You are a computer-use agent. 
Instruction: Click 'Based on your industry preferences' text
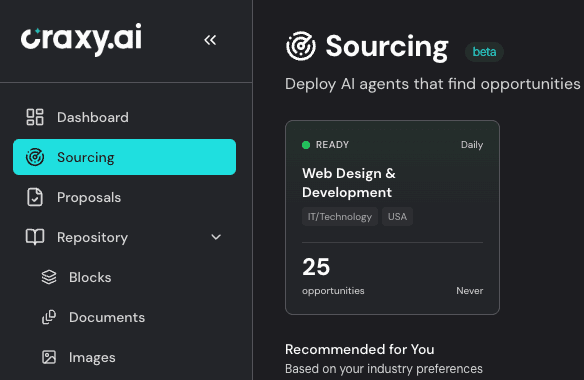[x=384, y=369]
